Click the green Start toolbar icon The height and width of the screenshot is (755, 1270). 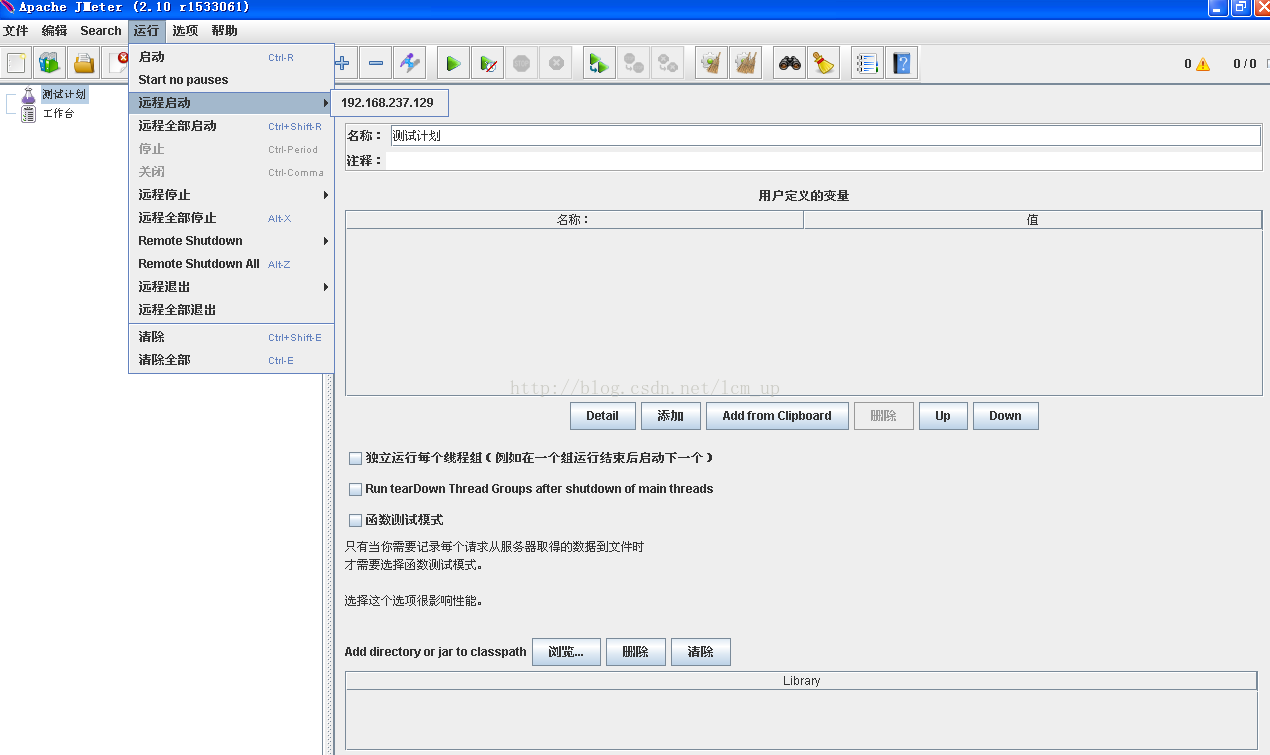click(x=453, y=63)
